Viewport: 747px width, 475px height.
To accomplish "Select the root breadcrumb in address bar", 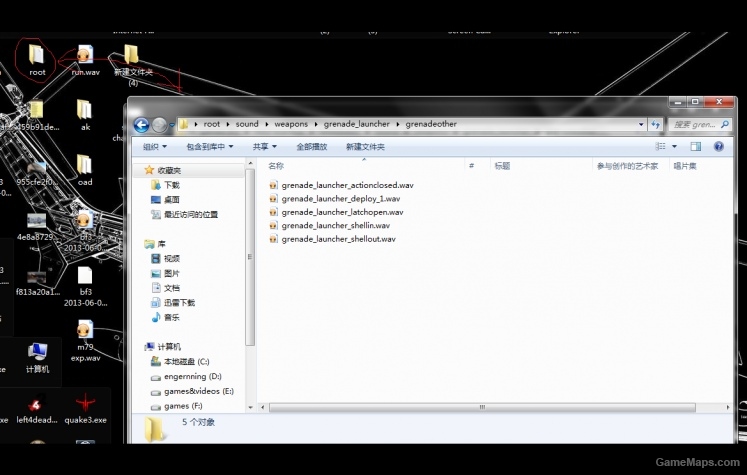I will coord(212,124).
